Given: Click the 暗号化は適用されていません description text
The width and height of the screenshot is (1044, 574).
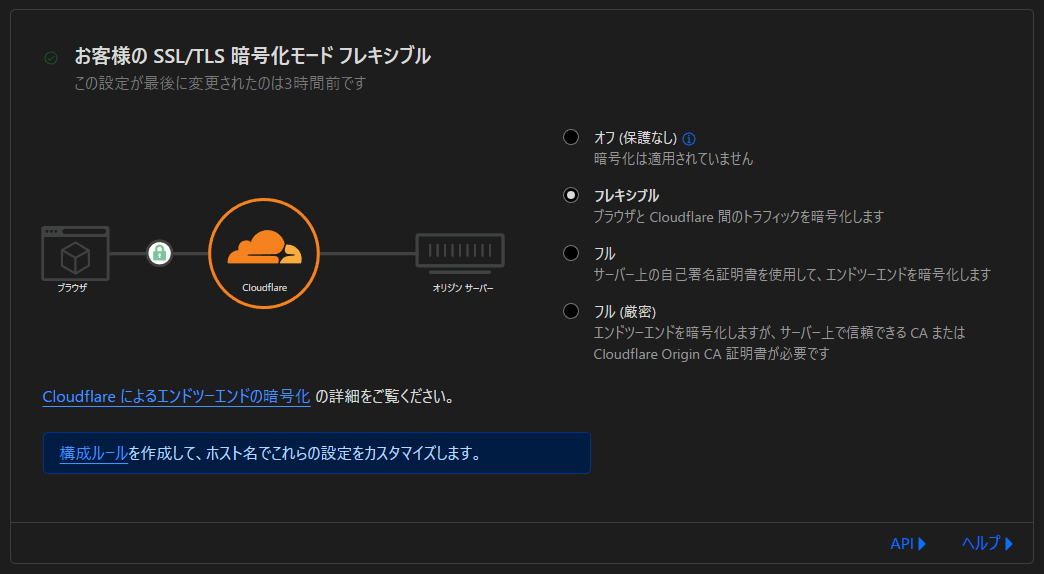Looking at the screenshot, I should pyautogui.click(x=673, y=158).
